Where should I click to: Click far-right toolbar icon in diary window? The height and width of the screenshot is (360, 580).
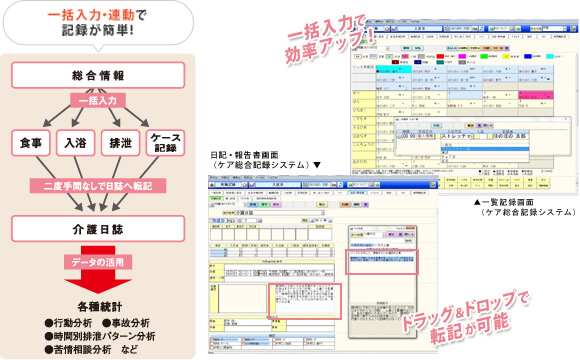point(433,185)
